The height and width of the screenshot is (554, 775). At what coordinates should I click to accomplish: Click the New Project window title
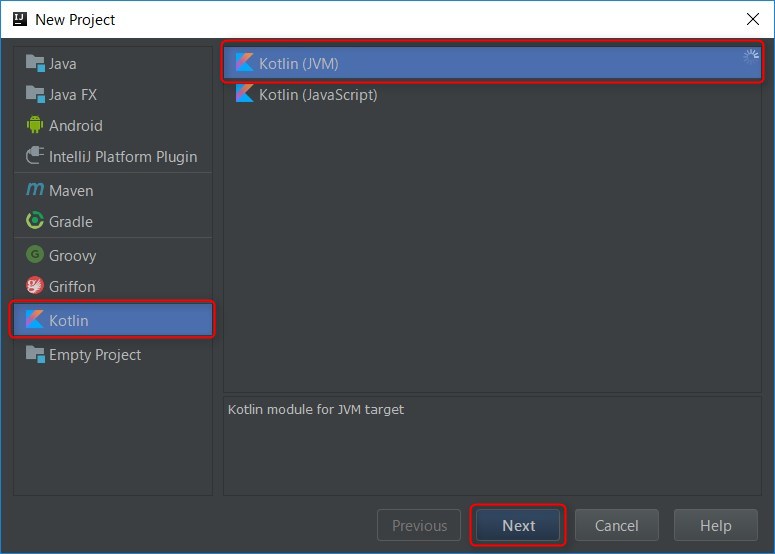(x=75, y=20)
